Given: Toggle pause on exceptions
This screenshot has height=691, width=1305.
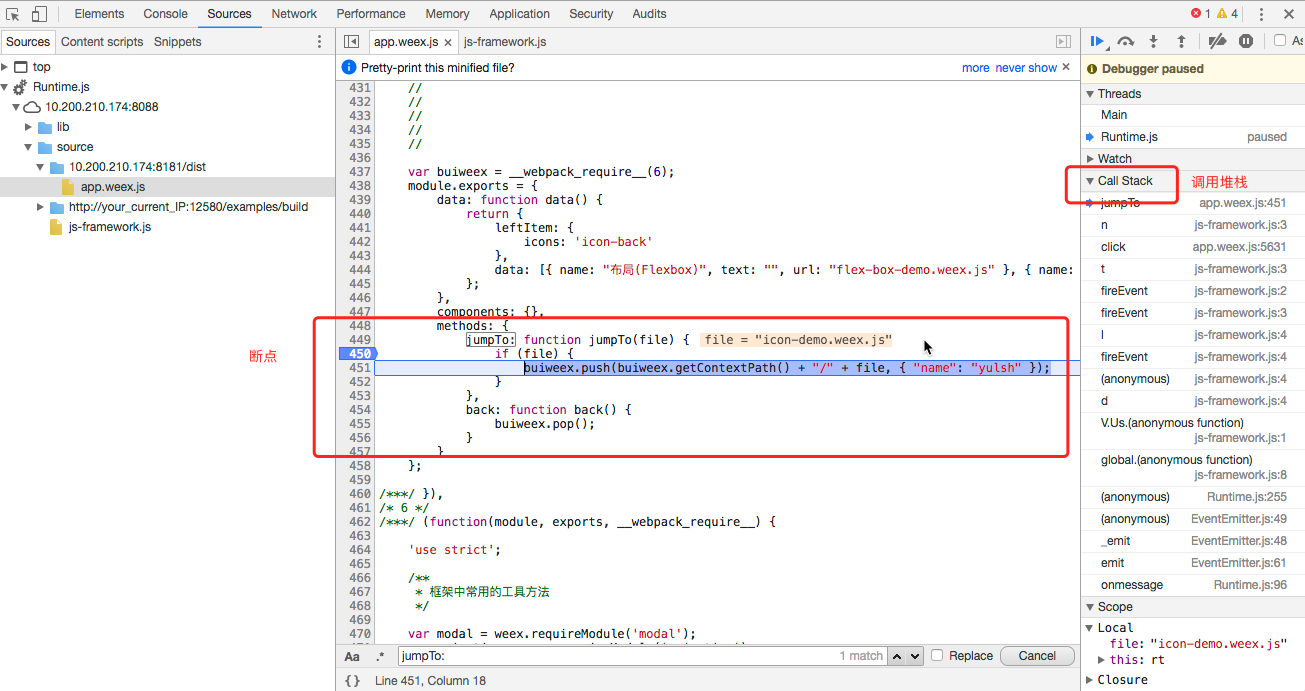Looking at the screenshot, I should coord(1246,41).
